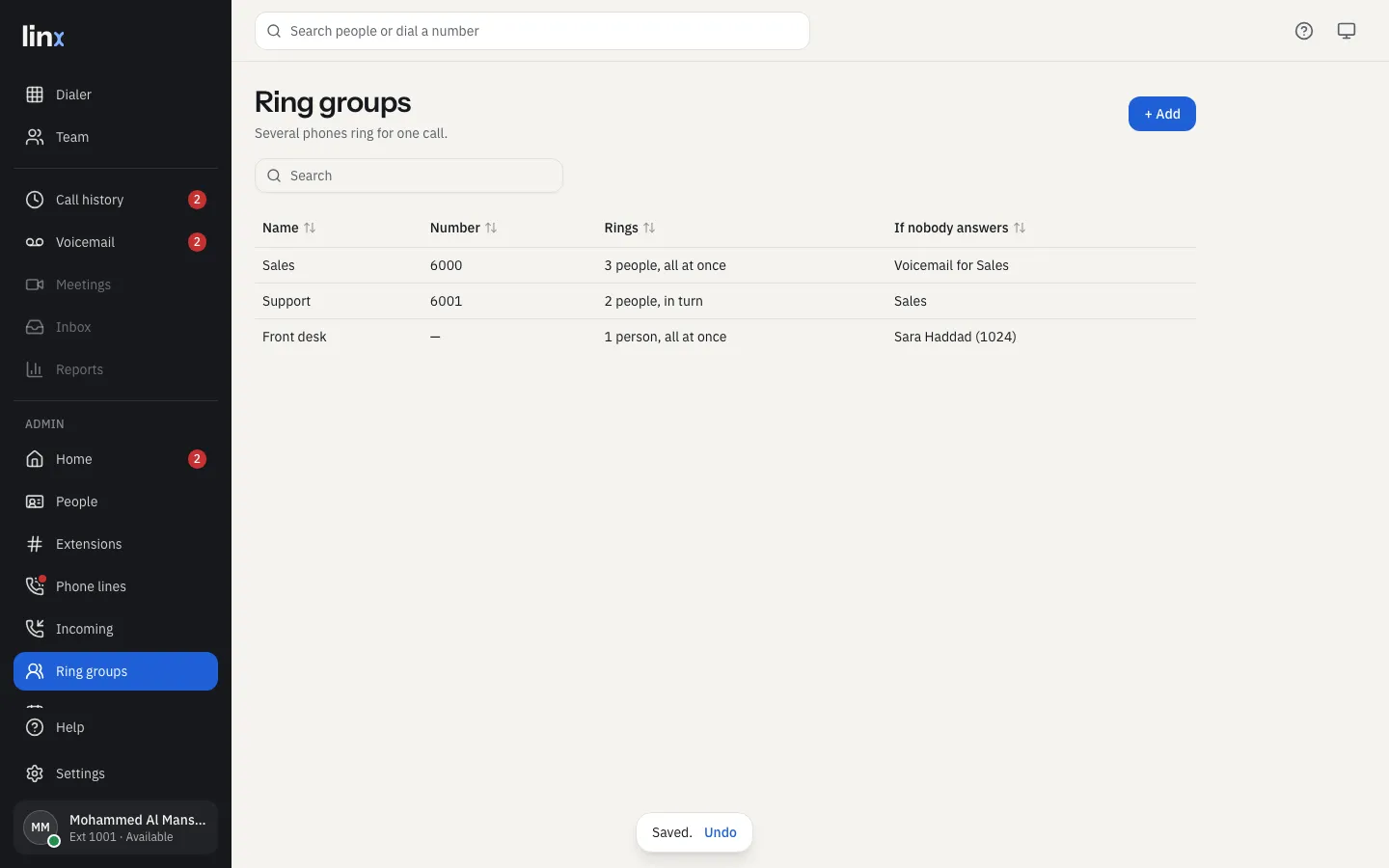Image resolution: width=1389 pixels, height=868 pixels.
Task: Sort table by Rings column
Action: [x=629, y=228]
